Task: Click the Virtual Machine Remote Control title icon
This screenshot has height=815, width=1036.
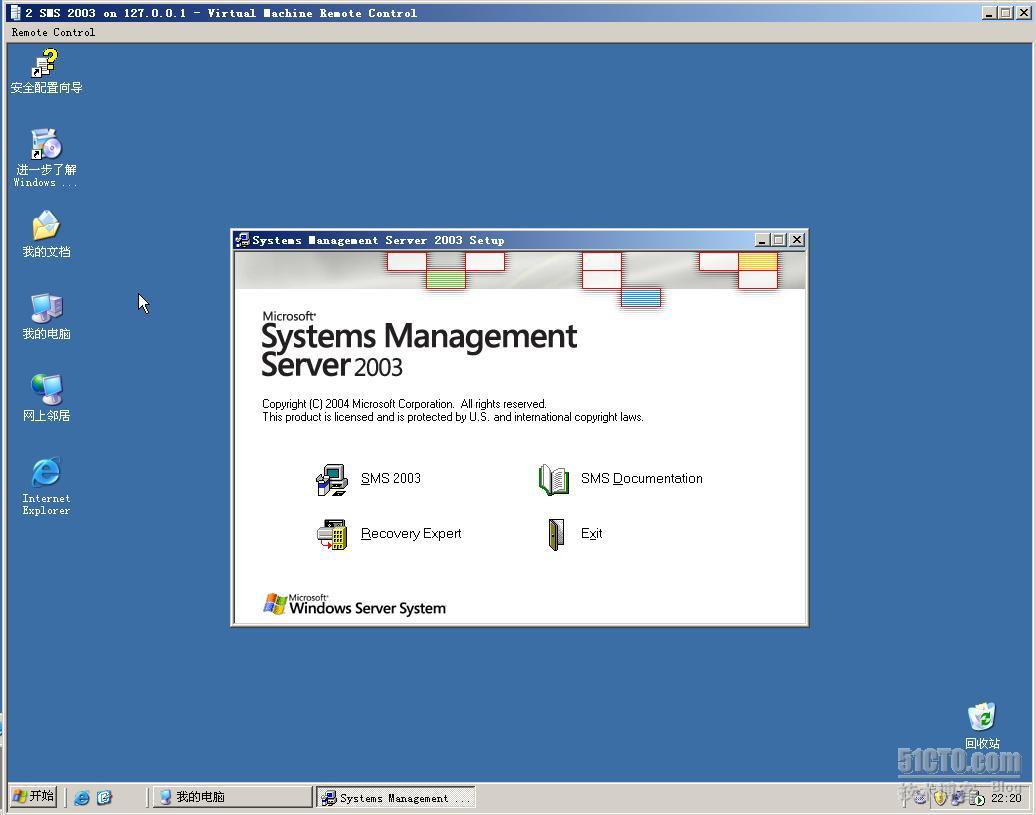Action: pyautogui.click(x=16, y=13)
